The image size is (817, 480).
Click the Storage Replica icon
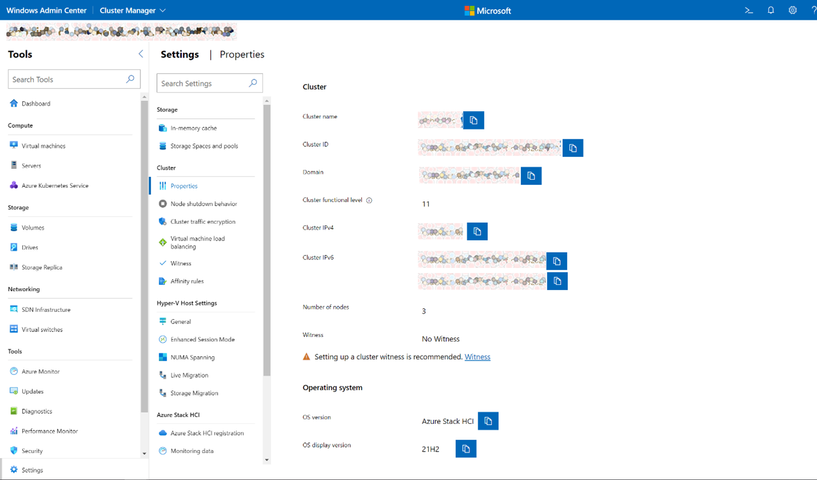(14, 267)
